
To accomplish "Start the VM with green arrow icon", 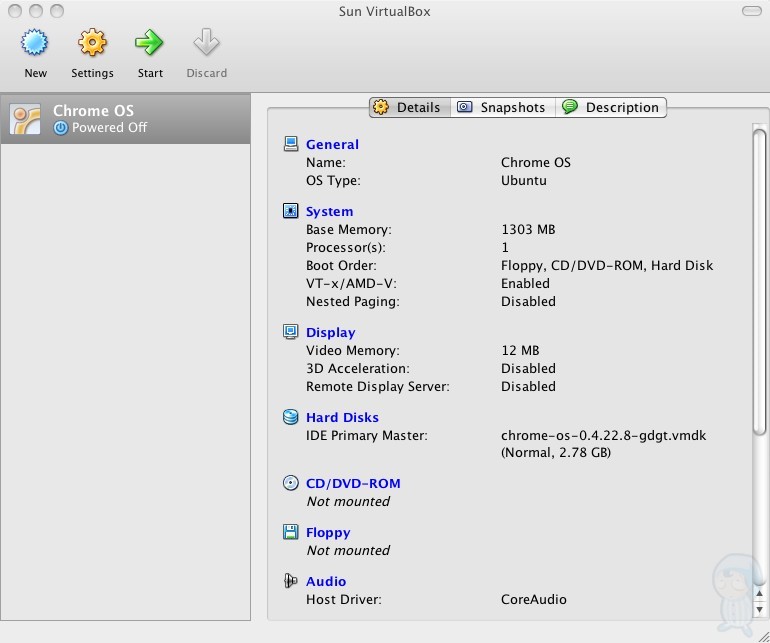I will pyautogui.click(x=150, y=43).
